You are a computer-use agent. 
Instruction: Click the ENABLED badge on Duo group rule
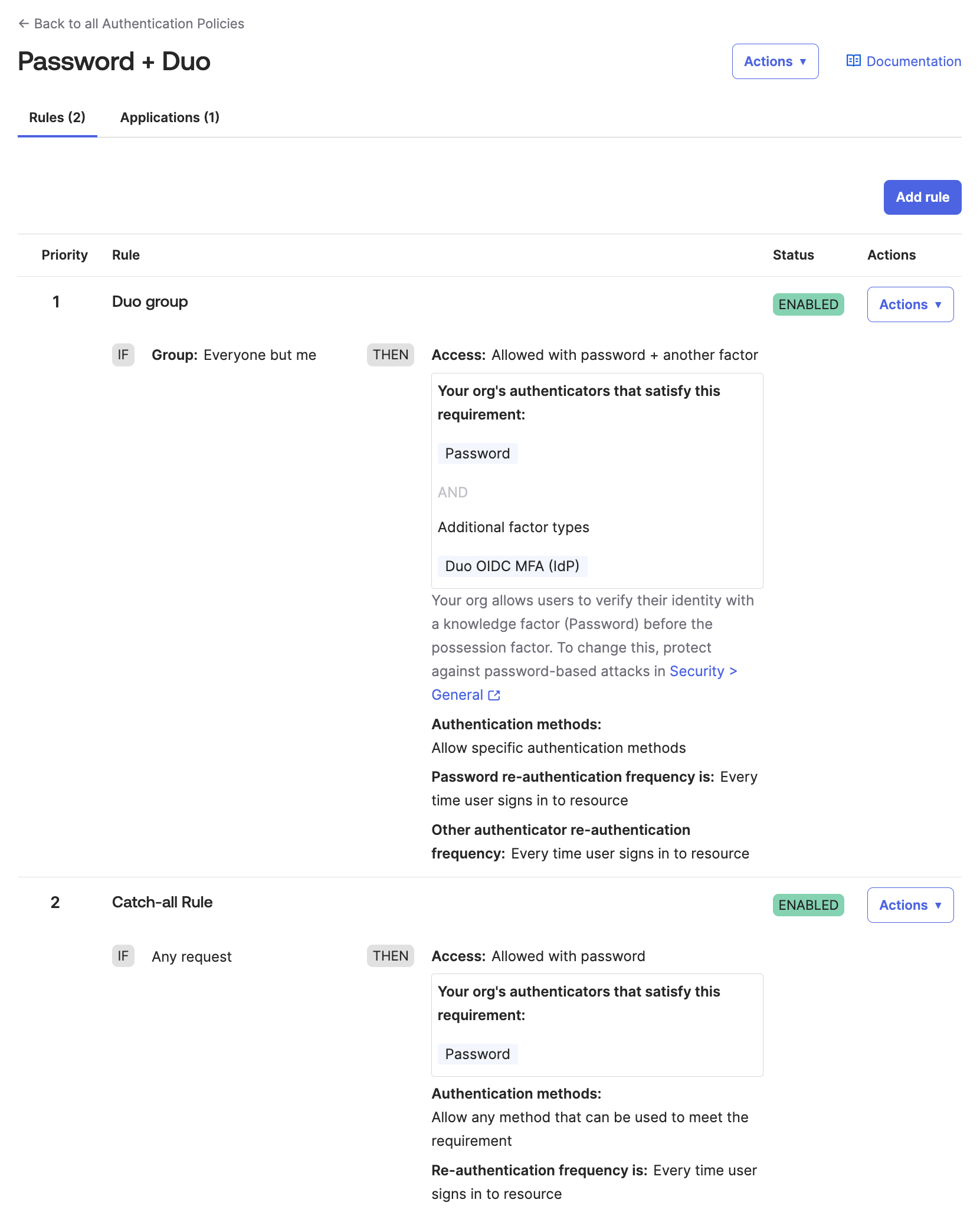click(808, 304)
